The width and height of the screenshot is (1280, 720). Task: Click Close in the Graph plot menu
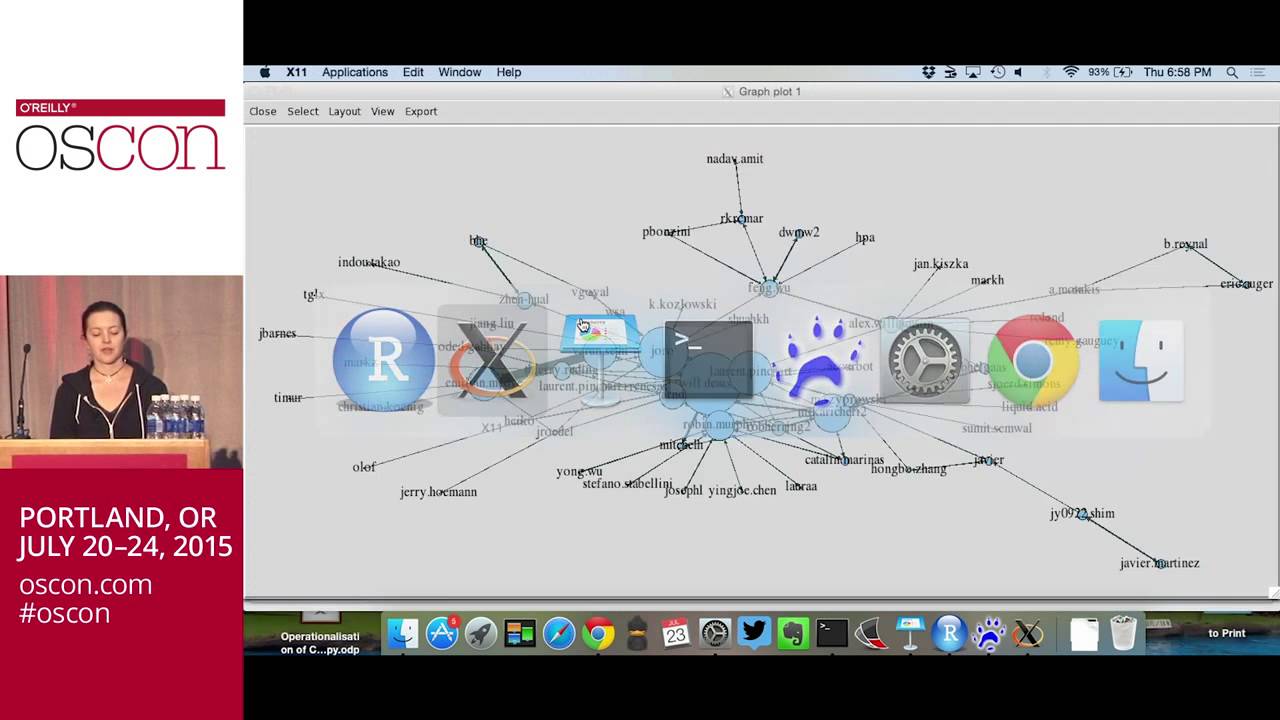[x=263, y=111]
